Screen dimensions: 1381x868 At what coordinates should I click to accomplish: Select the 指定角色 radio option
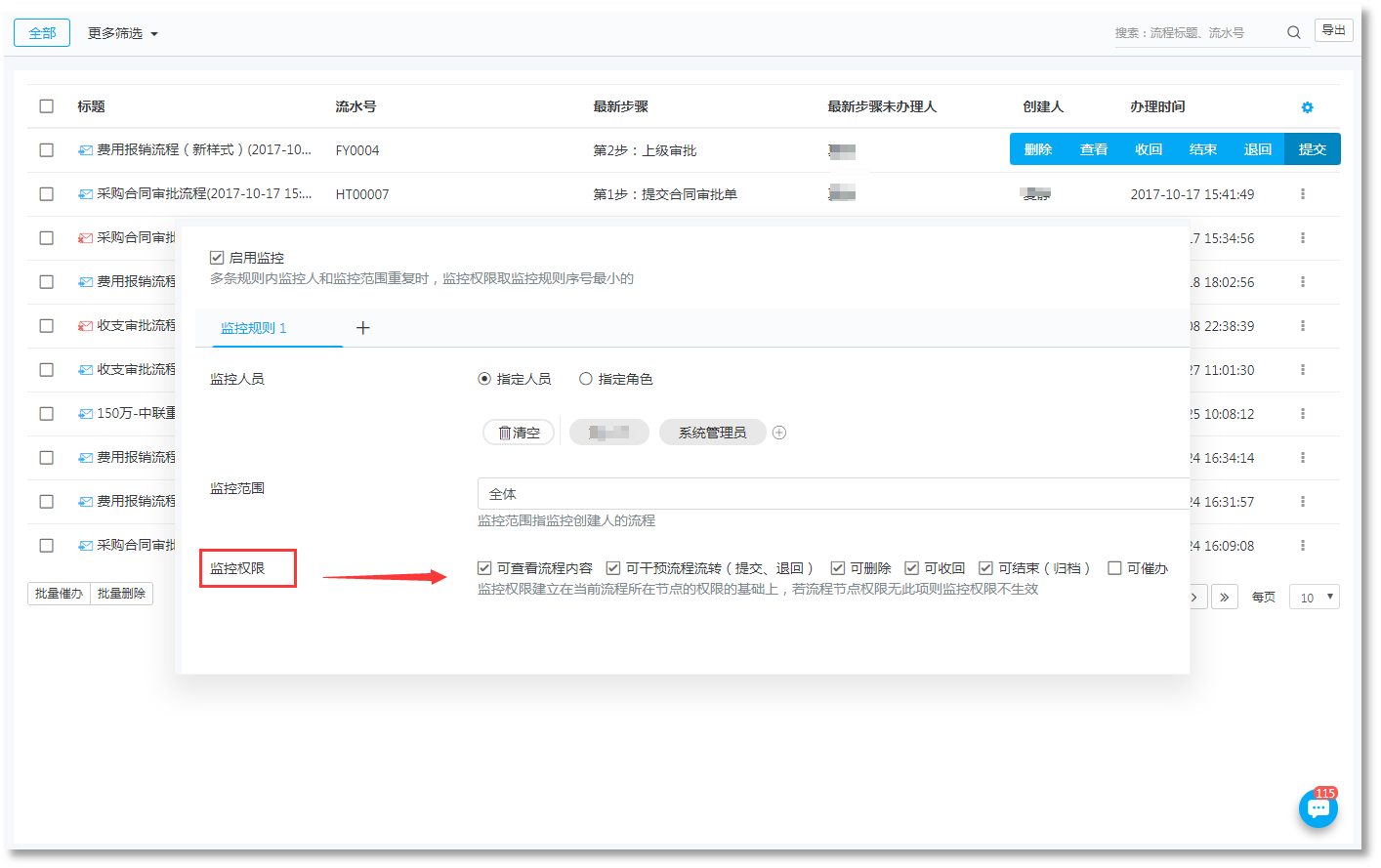pyautogui.click(x=586, y=379)
